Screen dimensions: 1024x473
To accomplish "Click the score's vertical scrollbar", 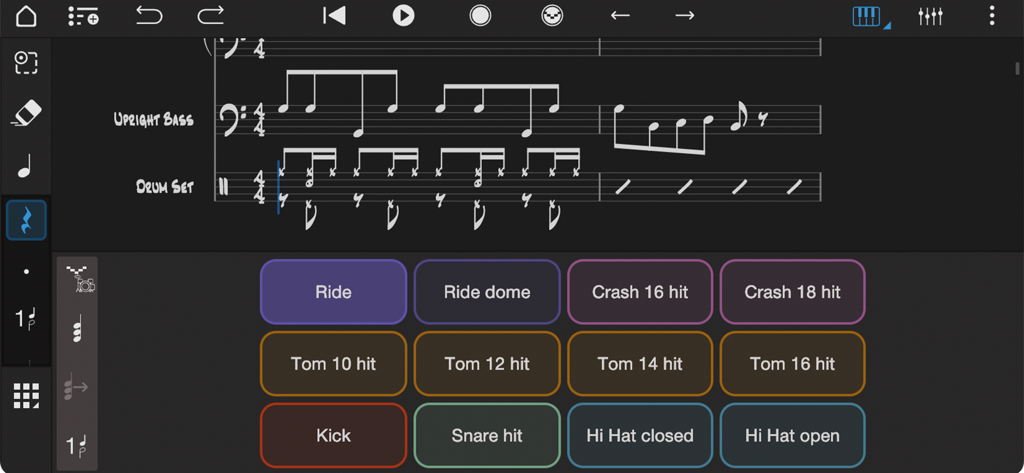I will point(1017,68).
